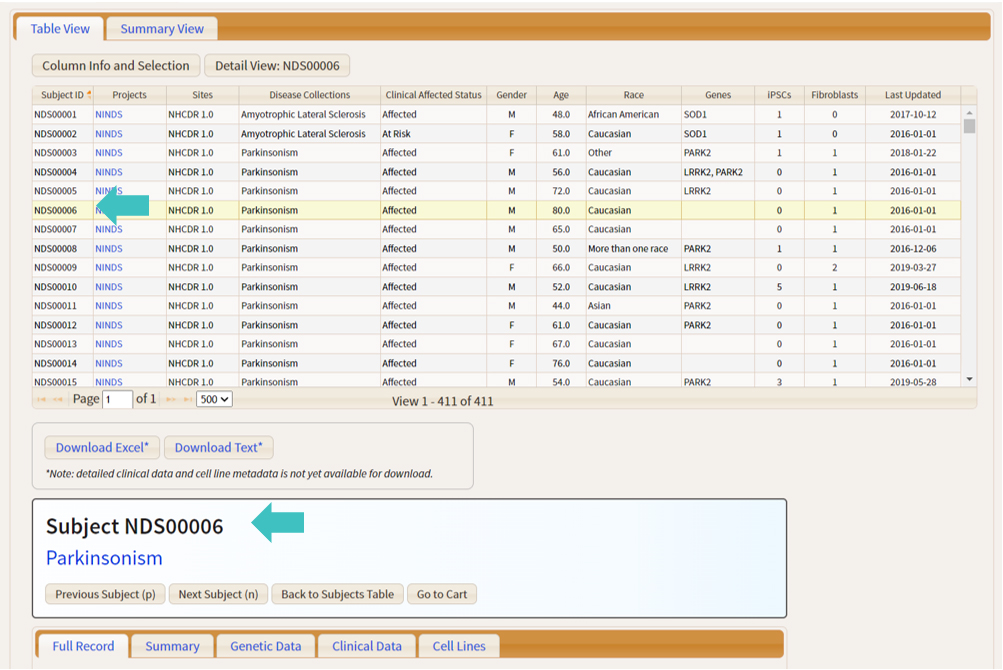
Task: Click the 2019-06-18 last updated cell
Action: click(x=913, y=287)
